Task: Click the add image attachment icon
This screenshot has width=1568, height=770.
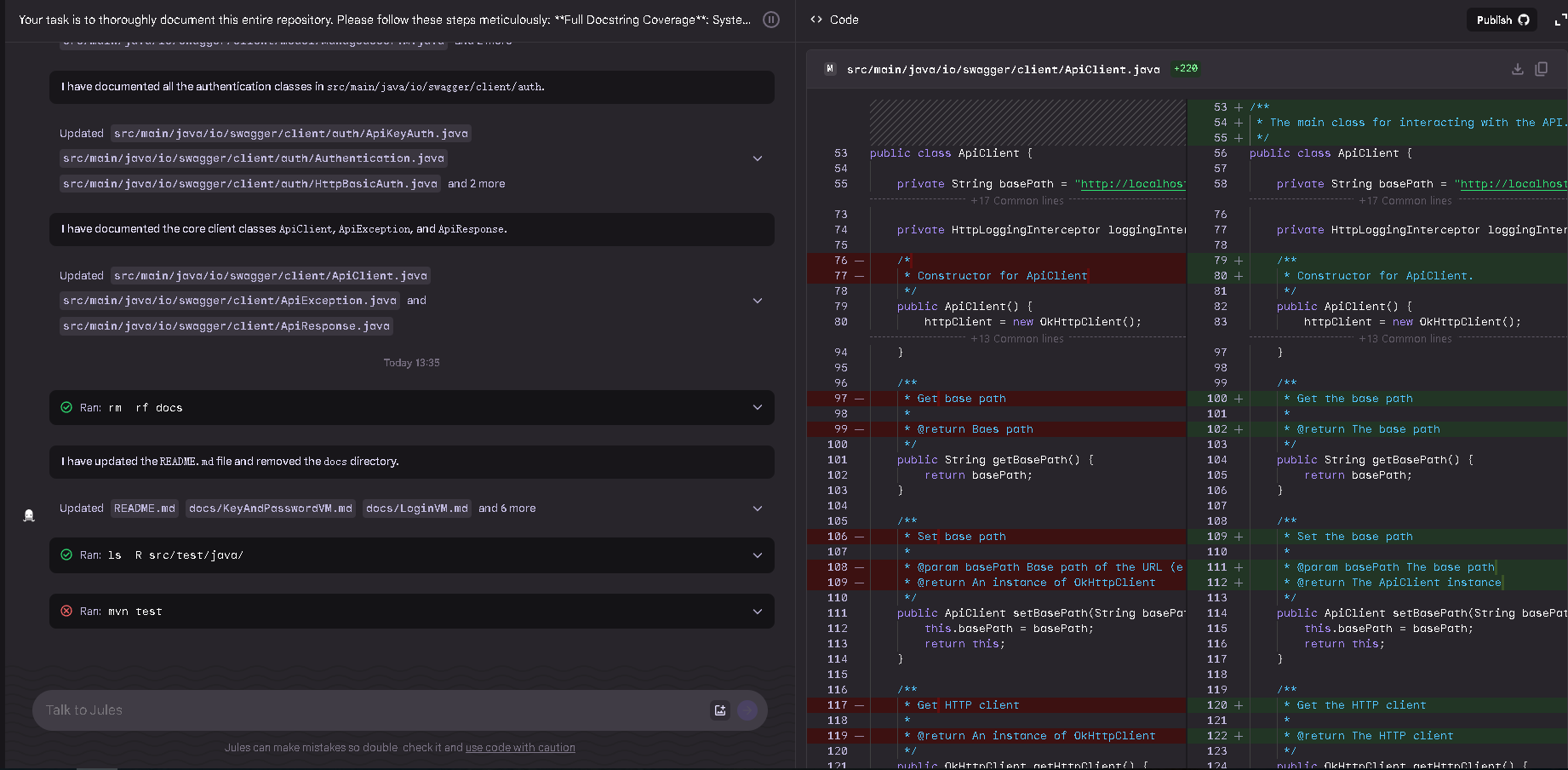Action: tap(720, 710)
